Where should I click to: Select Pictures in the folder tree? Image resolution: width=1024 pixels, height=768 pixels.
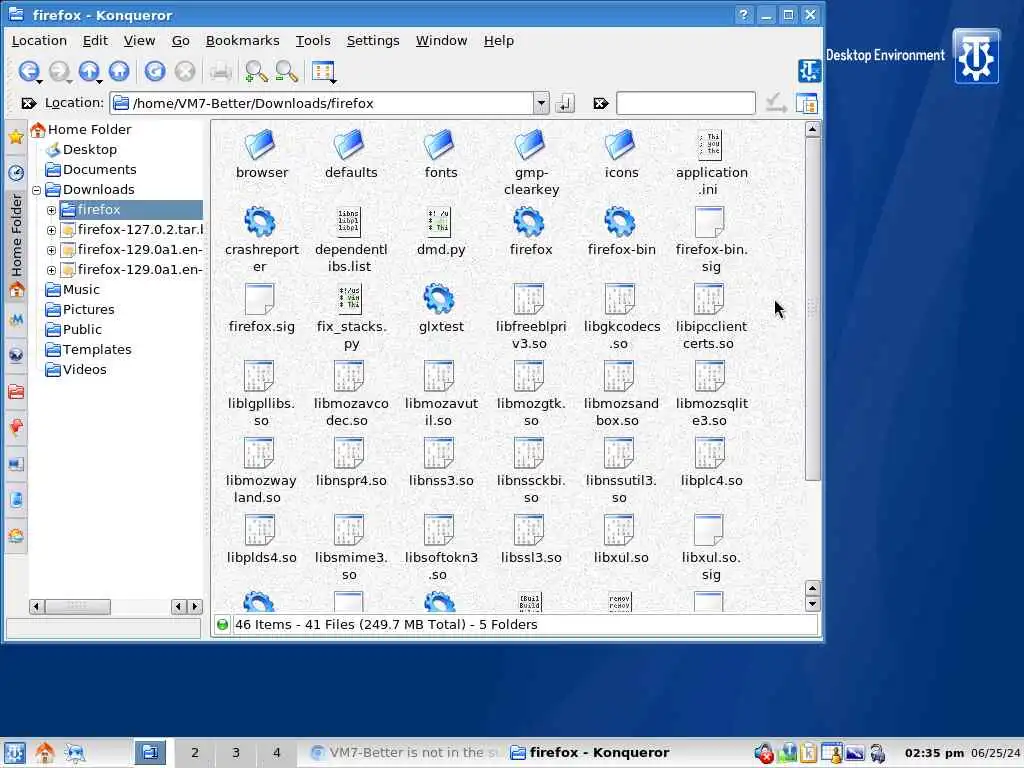tap(88, 310)
